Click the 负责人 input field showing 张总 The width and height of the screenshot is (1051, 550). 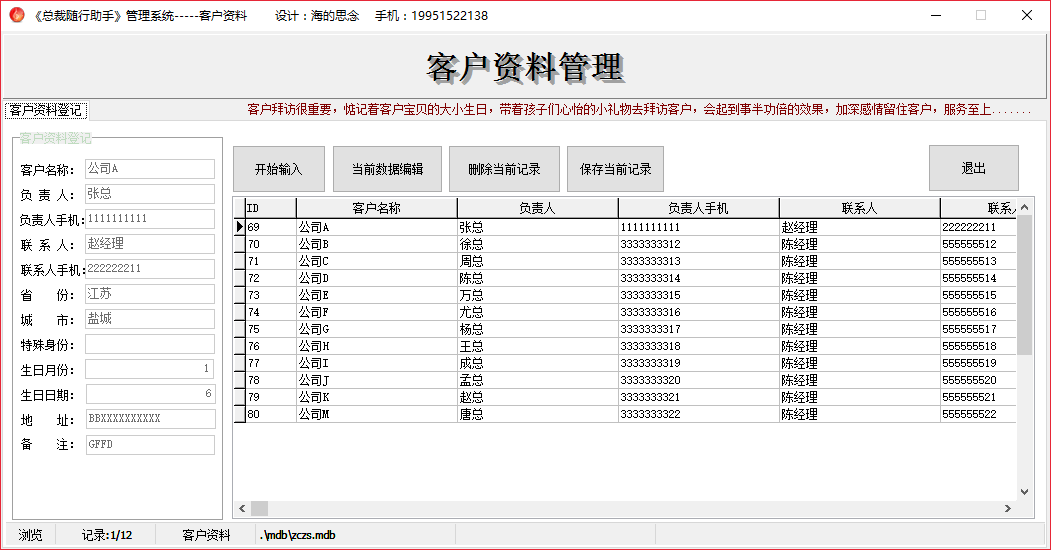point(149,194)
